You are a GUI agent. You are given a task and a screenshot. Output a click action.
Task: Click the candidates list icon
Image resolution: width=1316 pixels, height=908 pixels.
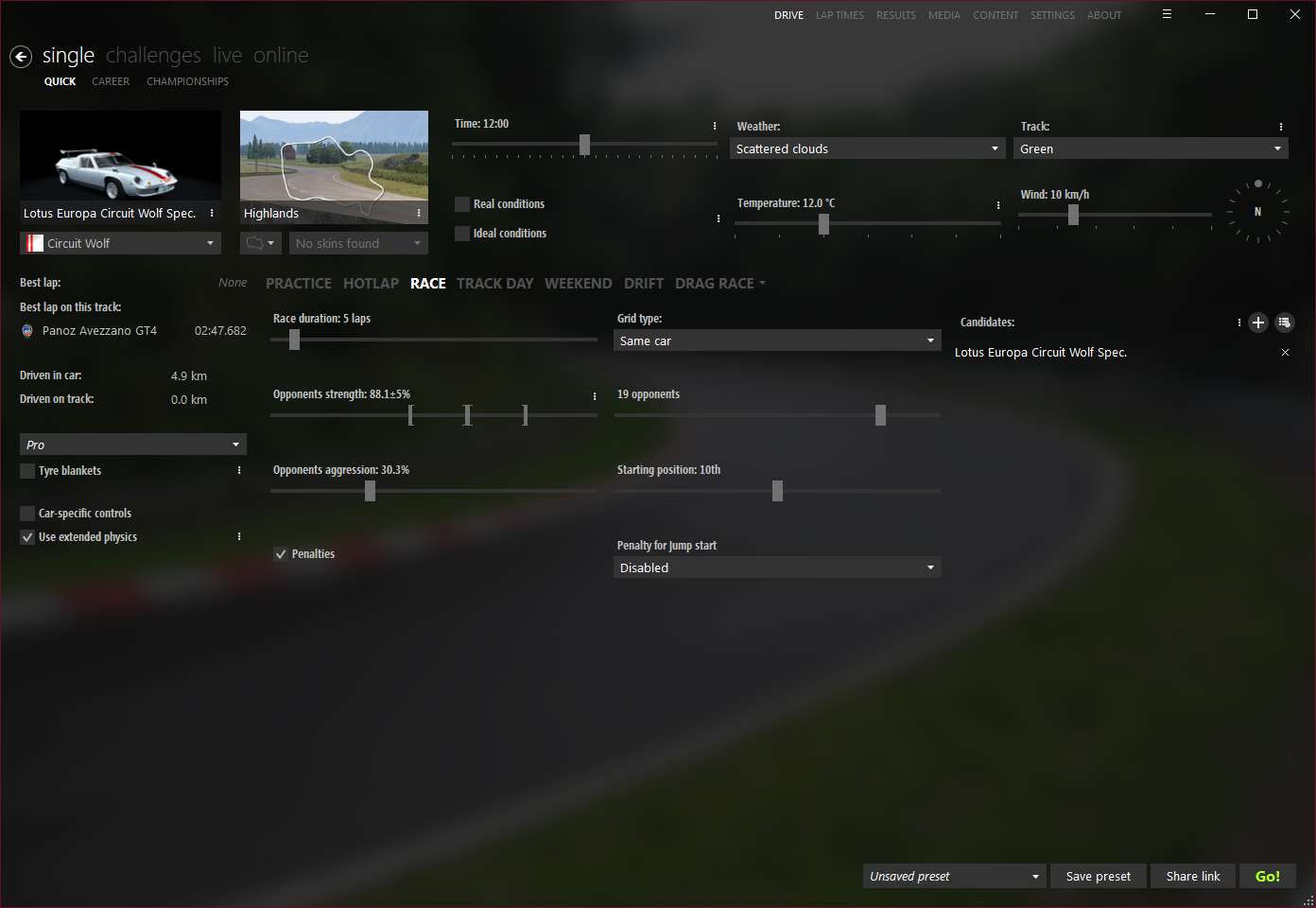click(x=1284, y=323)
